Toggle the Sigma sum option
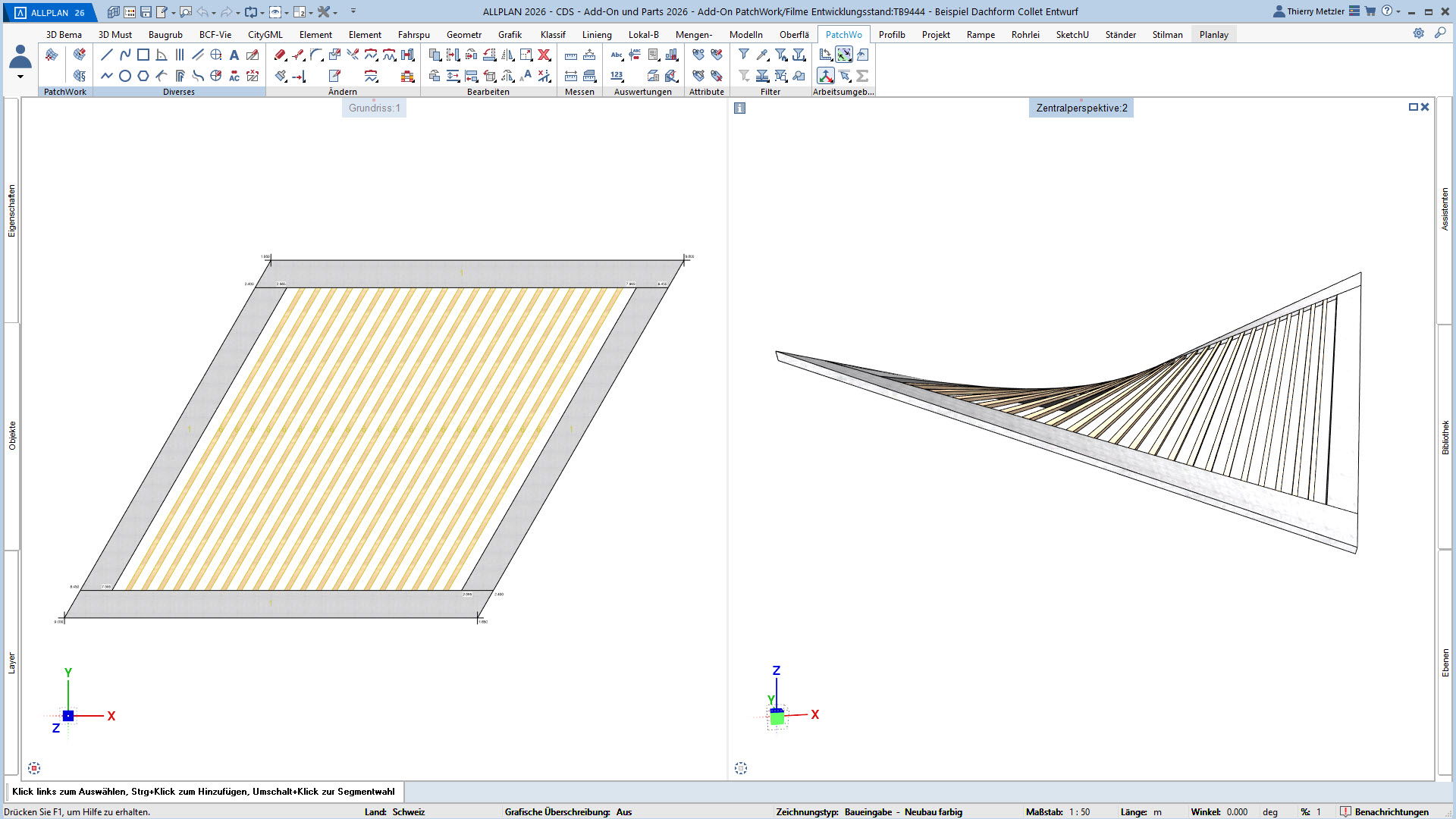 (x=862, y=76)
